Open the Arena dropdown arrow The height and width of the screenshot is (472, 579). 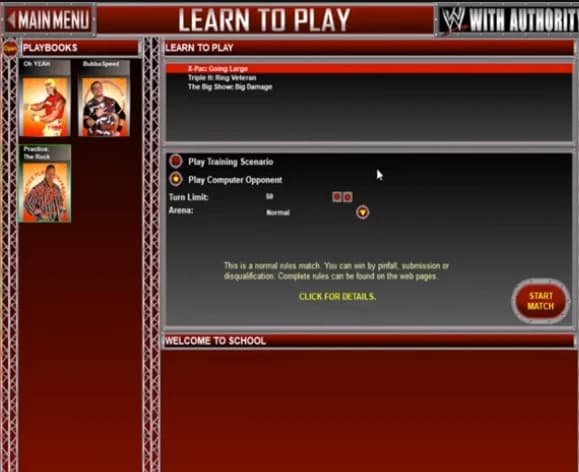(x=363, y=212)
